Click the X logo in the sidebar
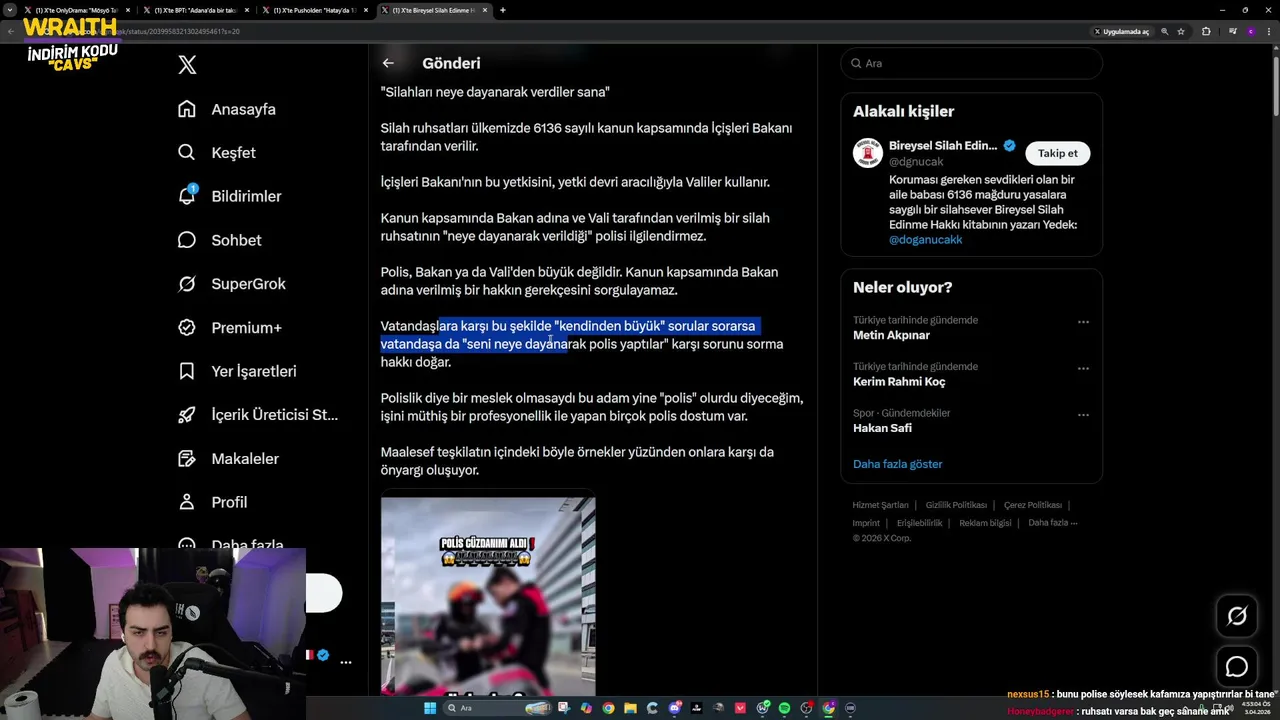This screenshot has width=1280, height=720. tap(187, 65)
